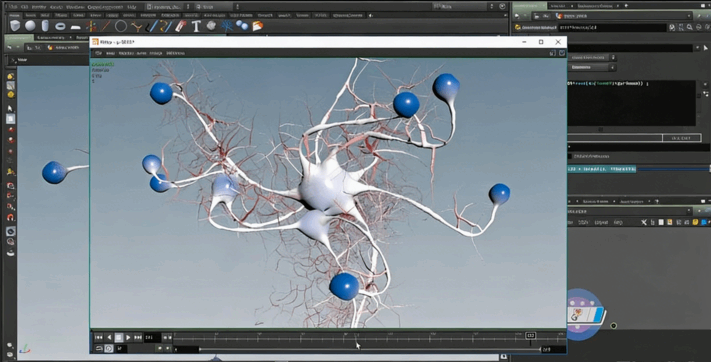Click the node name input field

(x=613, y=27)
